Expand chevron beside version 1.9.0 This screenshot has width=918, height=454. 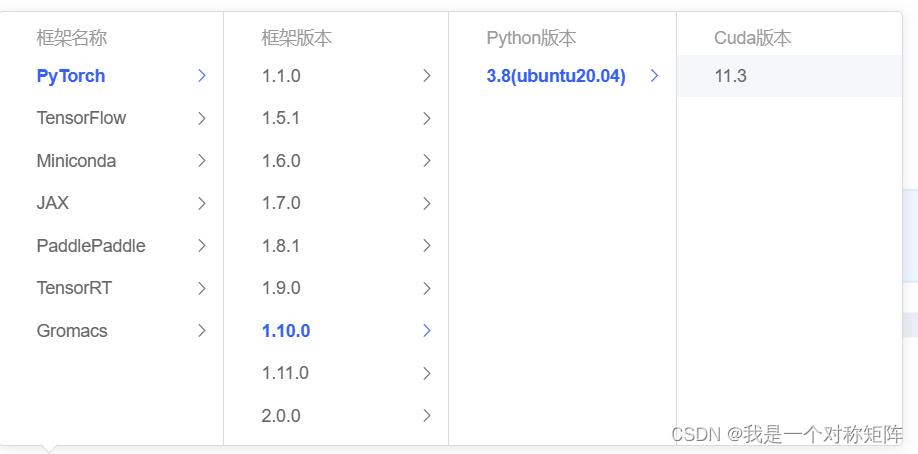427,288
